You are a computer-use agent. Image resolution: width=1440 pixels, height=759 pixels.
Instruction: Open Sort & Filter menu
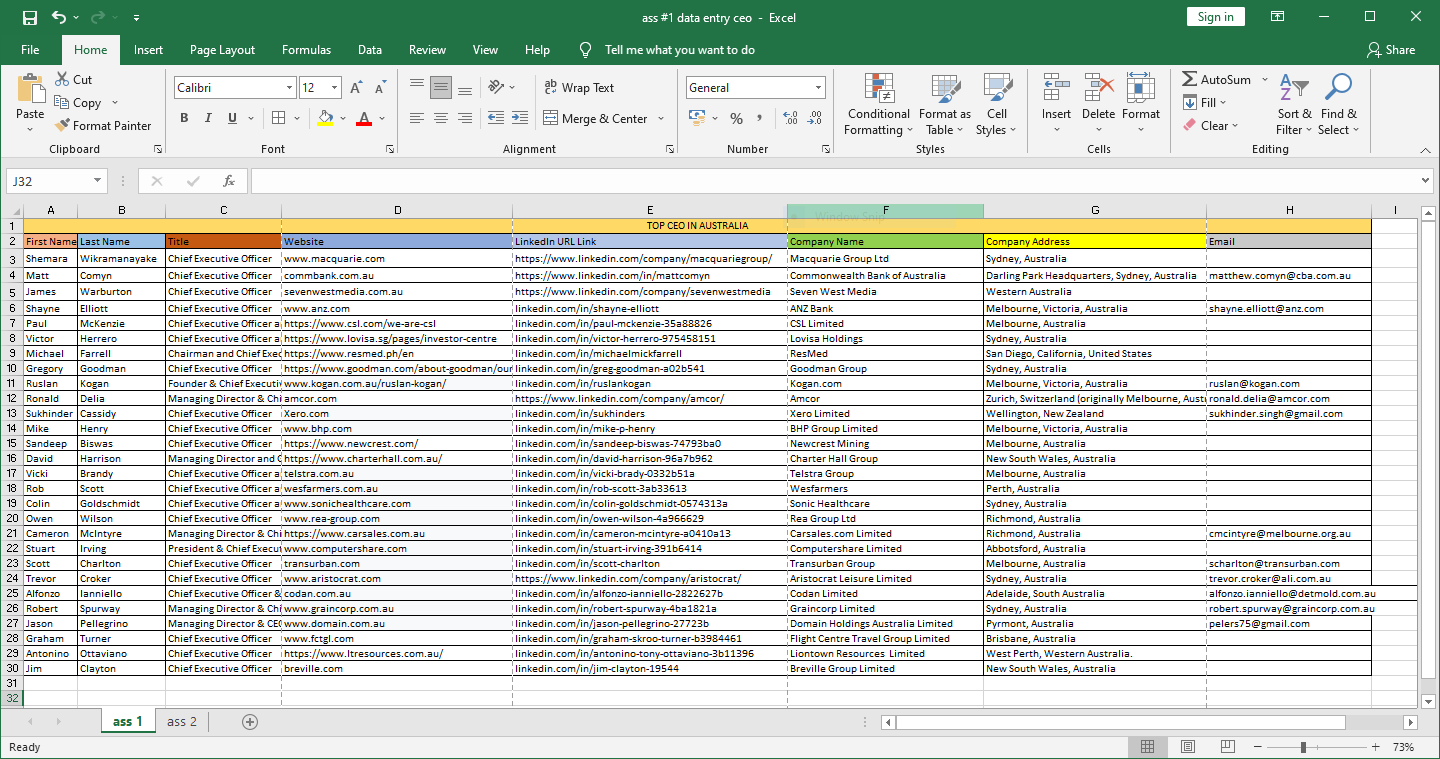tap(1294, 105)
